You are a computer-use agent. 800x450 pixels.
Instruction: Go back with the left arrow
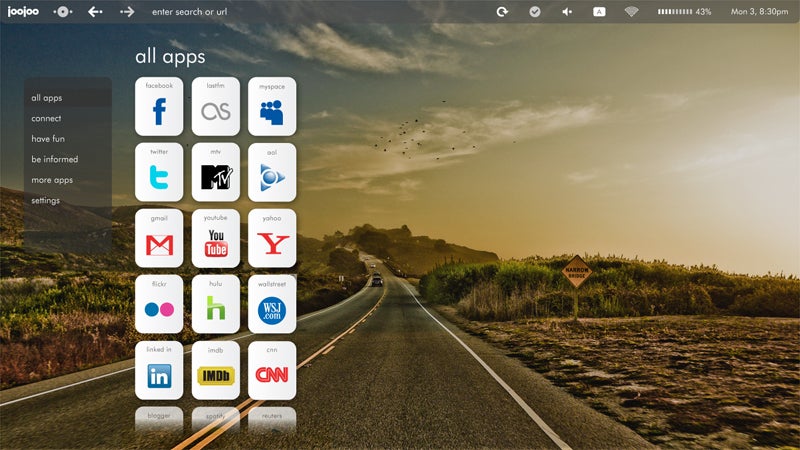click(95, 11)
